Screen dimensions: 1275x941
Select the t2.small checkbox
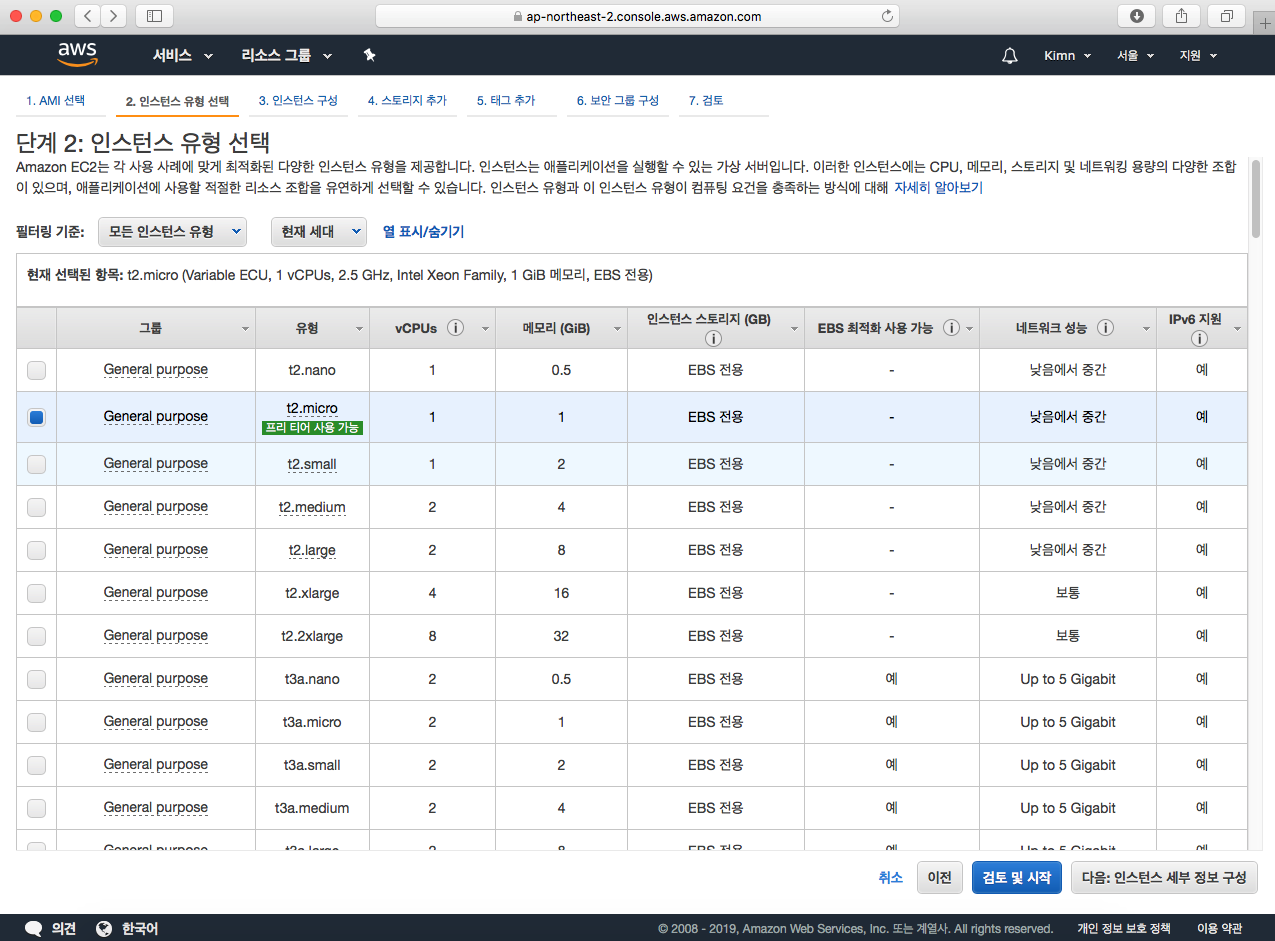[36, 464]
